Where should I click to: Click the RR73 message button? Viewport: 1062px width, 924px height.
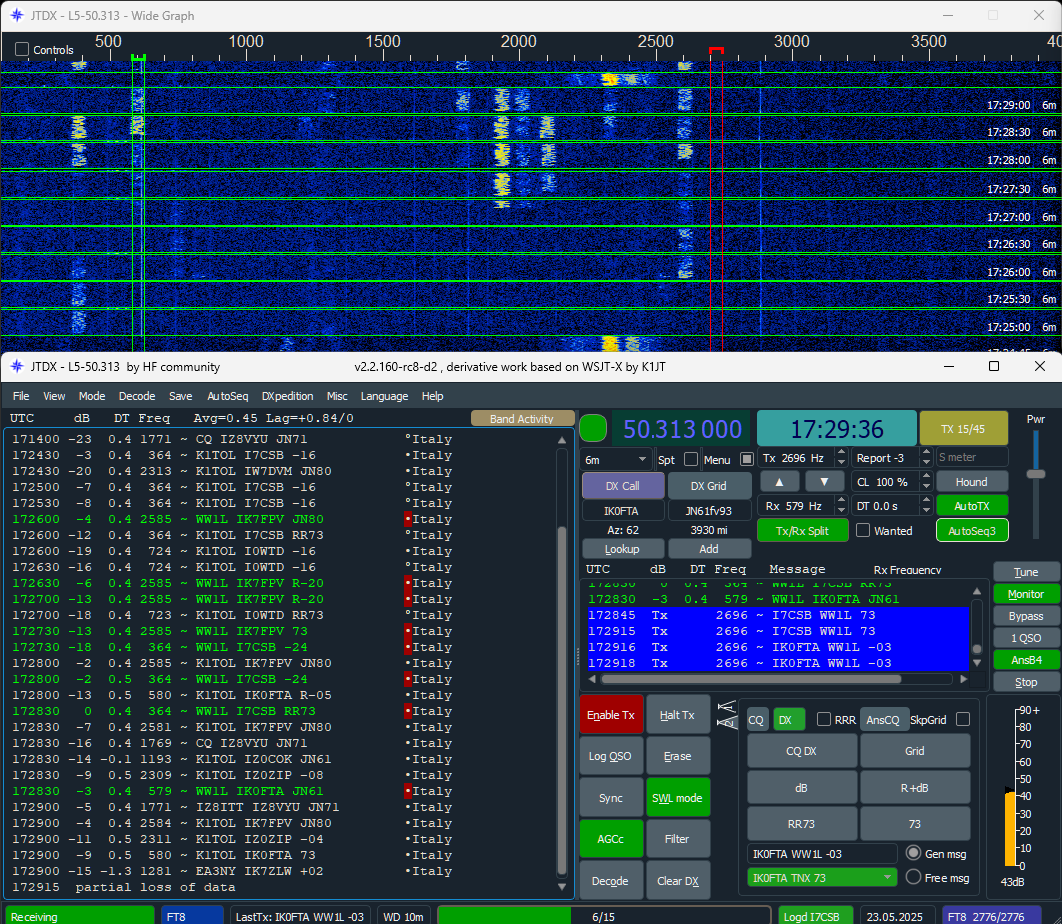coord(801,824)
